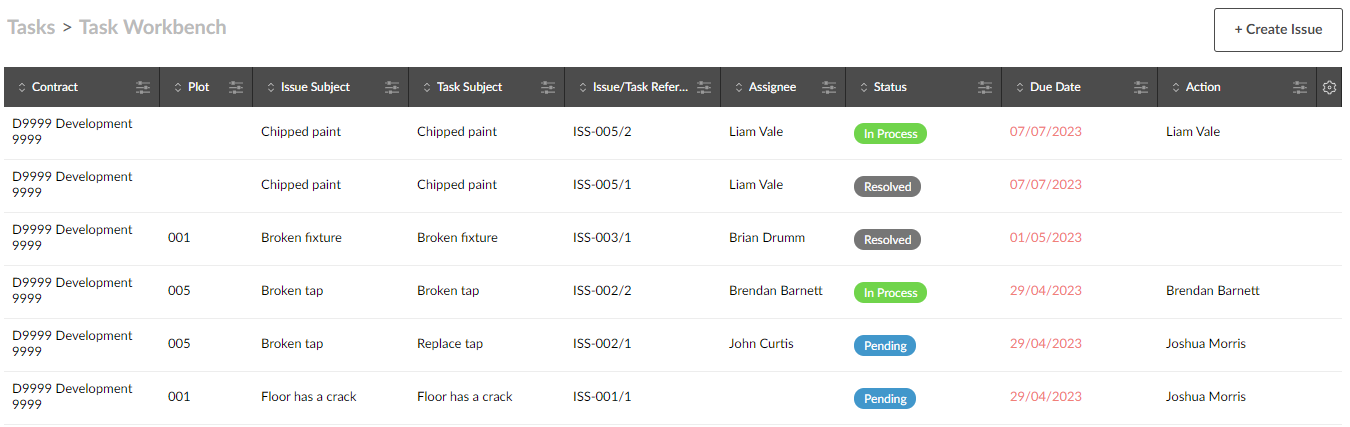Select the Issue/Task Reference column header
Screen dimensions: 1350x427
[x=640, y=88]
